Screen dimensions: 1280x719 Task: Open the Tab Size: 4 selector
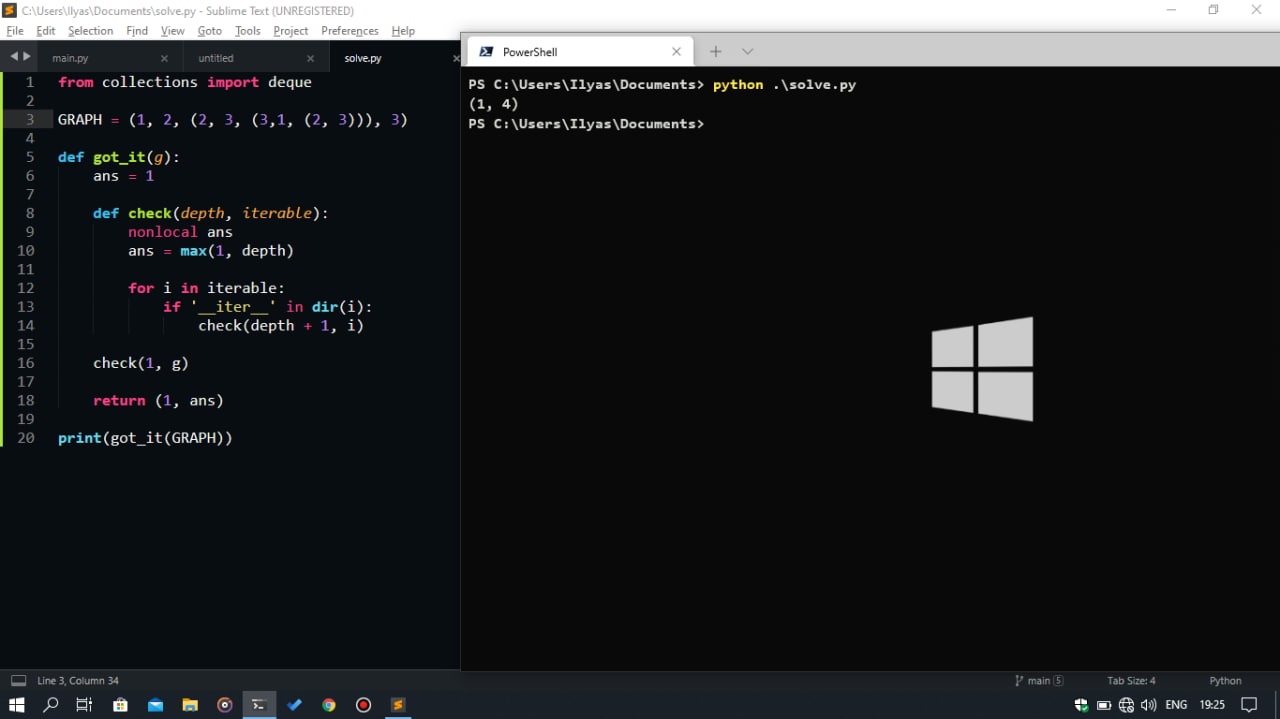coord(1131,681)
